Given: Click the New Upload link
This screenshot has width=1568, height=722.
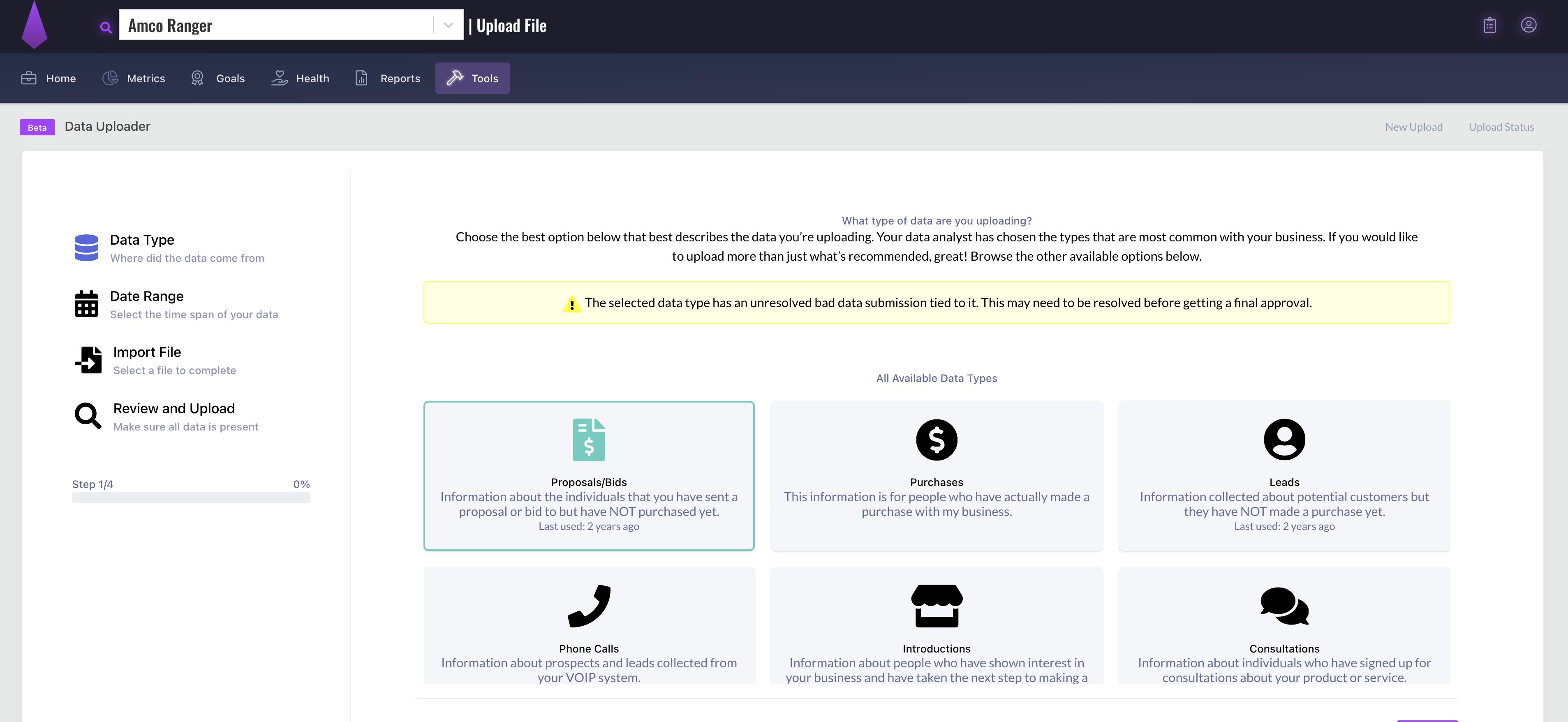Looking at the screenshot, I should (x=1413, y=127).
